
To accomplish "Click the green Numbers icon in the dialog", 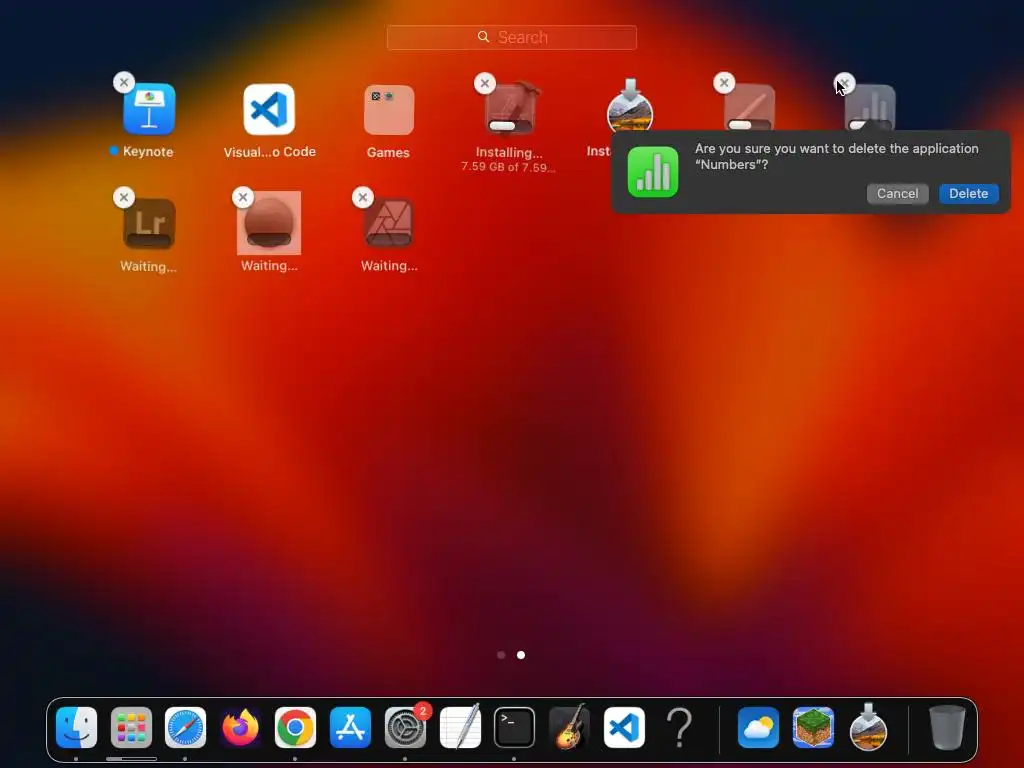I will (x=653, y=172).
